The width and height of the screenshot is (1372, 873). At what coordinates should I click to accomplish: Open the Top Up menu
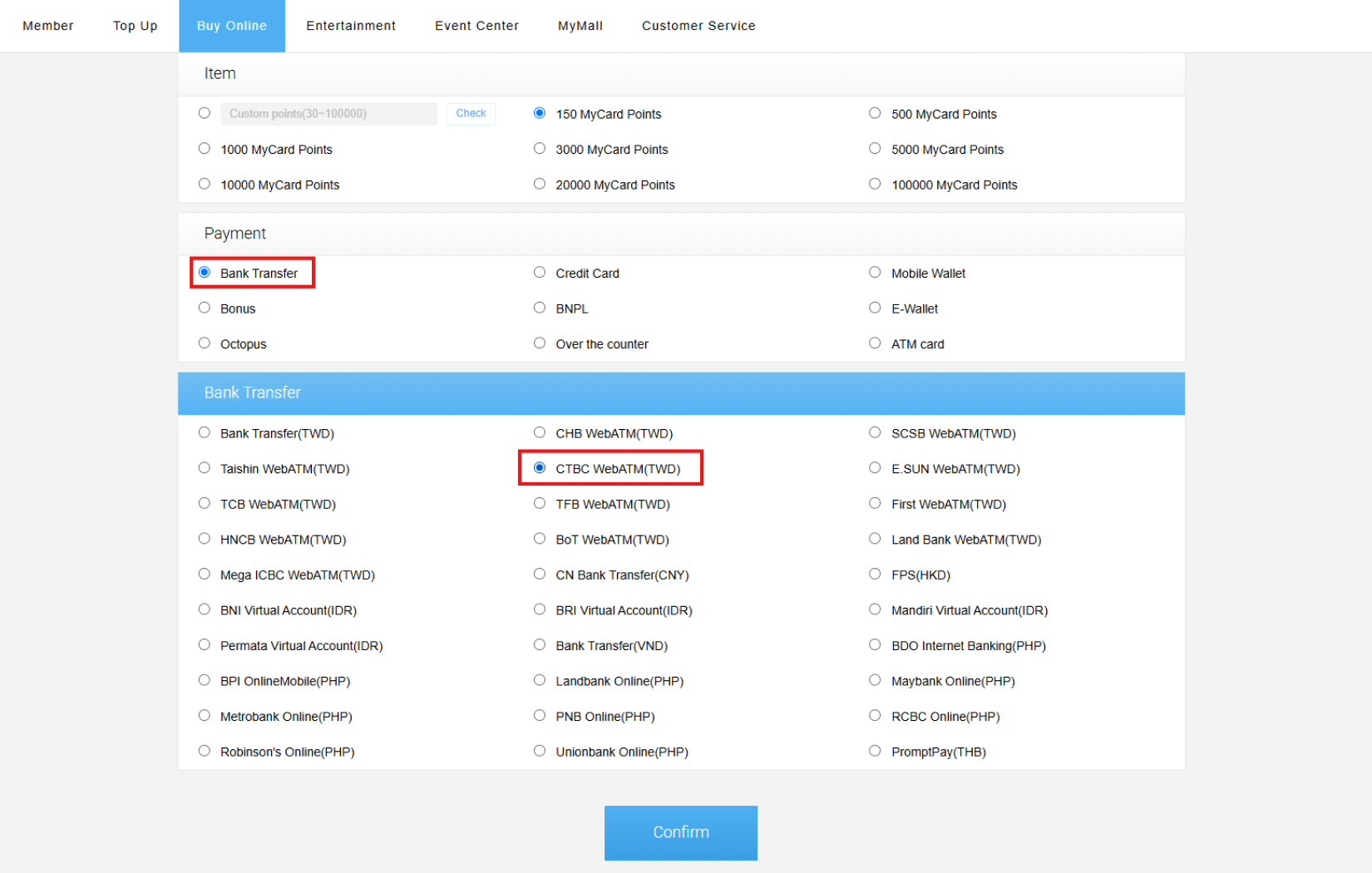pos(136,26)
